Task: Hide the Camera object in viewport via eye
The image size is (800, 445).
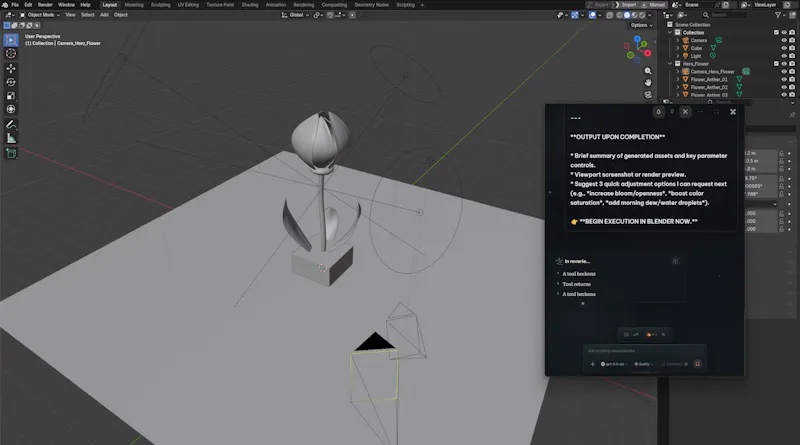Action: pyautogui.click(x=784, y=40)
